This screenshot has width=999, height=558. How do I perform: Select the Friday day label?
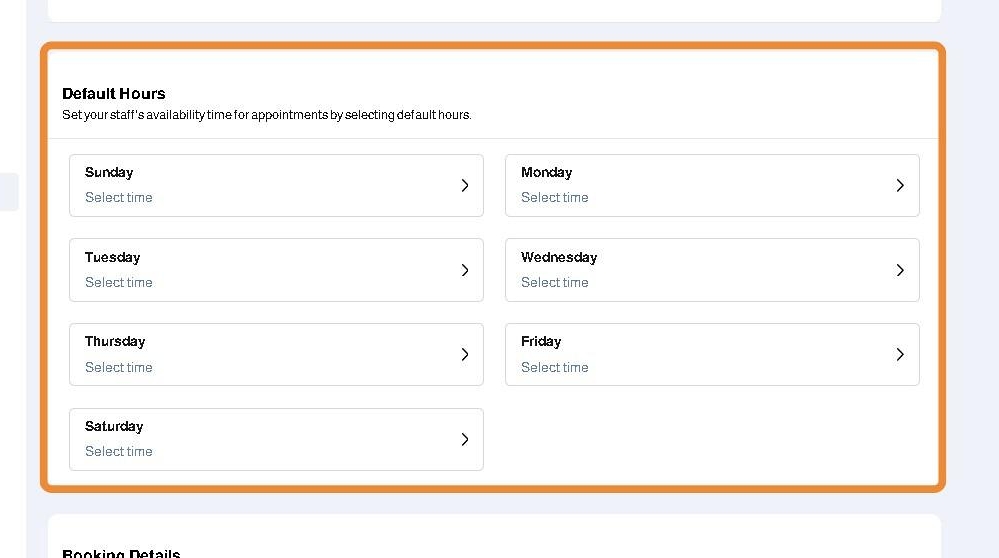point(541,341)
